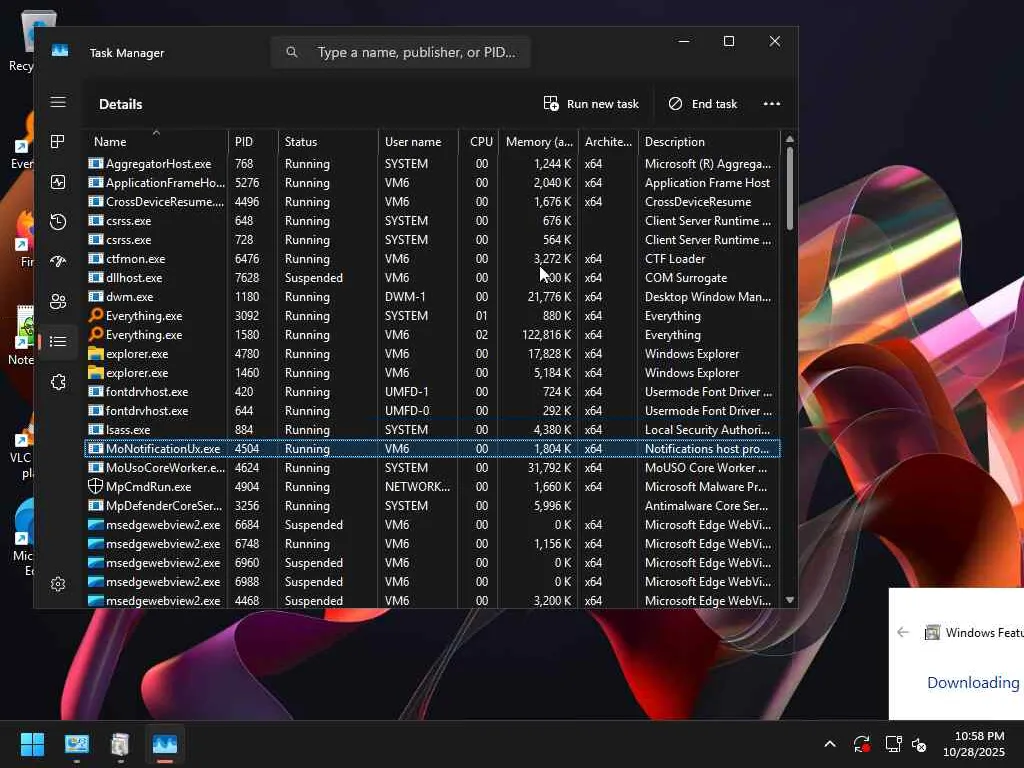
Task: Click the Task Manager title bar app icon
Action: click(x=60, y=51)
